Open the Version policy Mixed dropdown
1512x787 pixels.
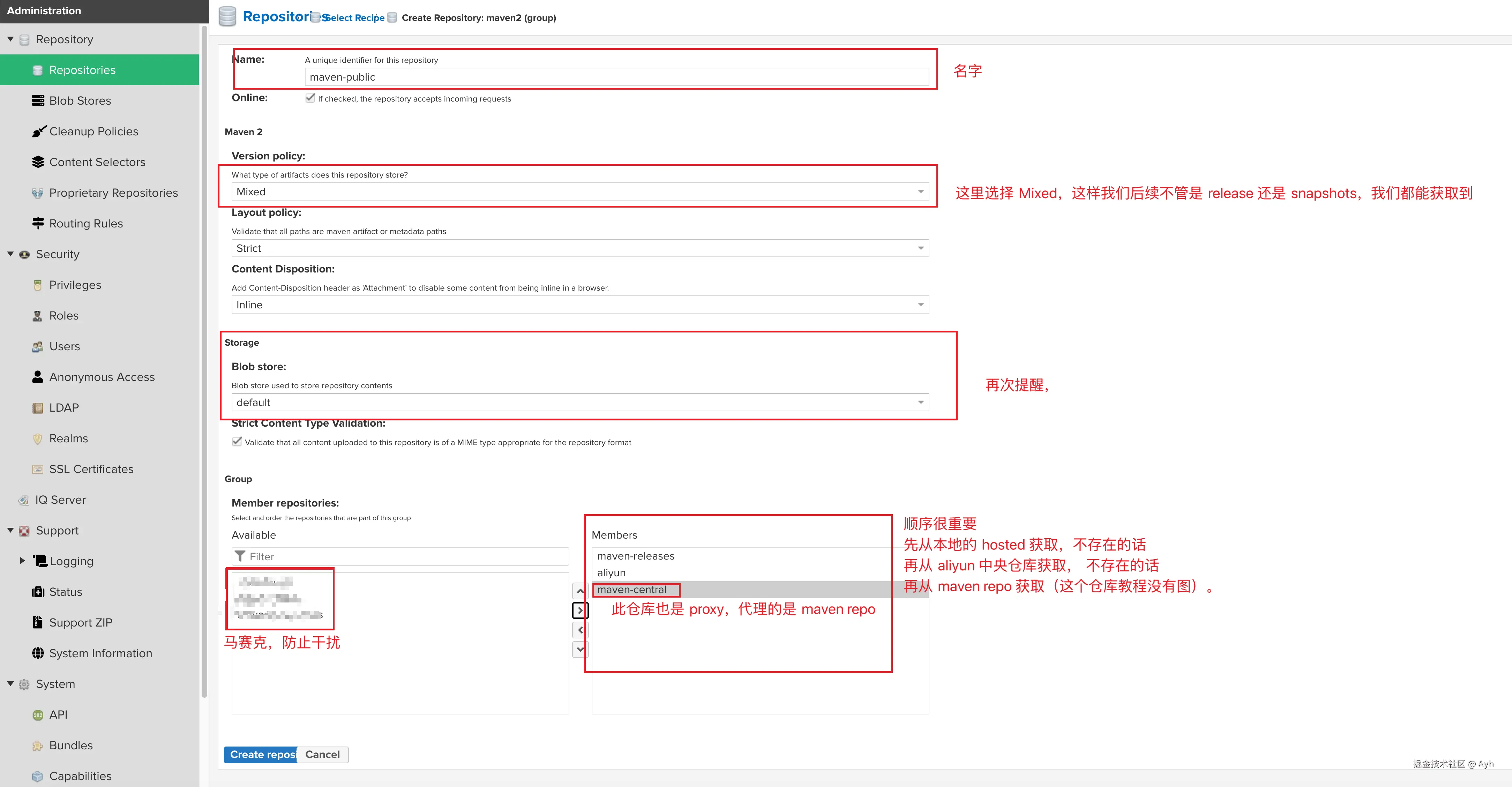579,192
